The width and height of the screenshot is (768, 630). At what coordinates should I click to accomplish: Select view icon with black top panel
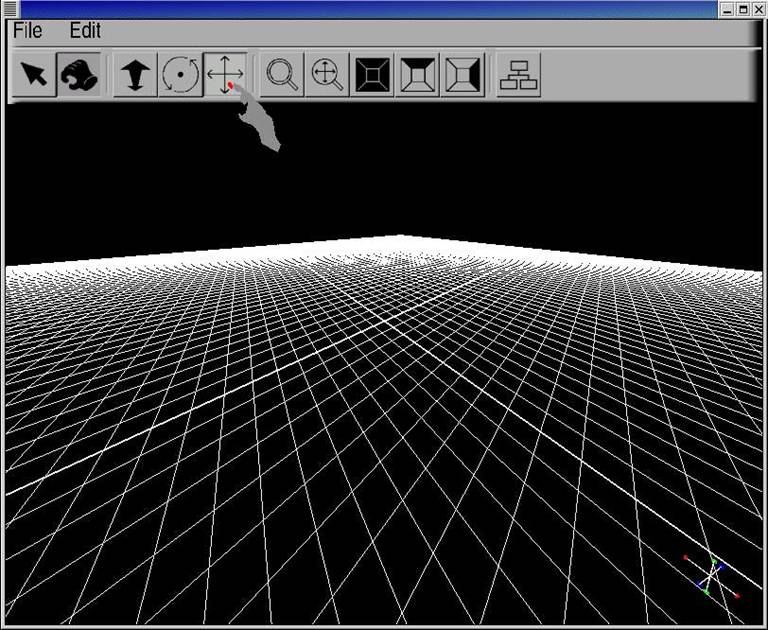click(417, 74)
